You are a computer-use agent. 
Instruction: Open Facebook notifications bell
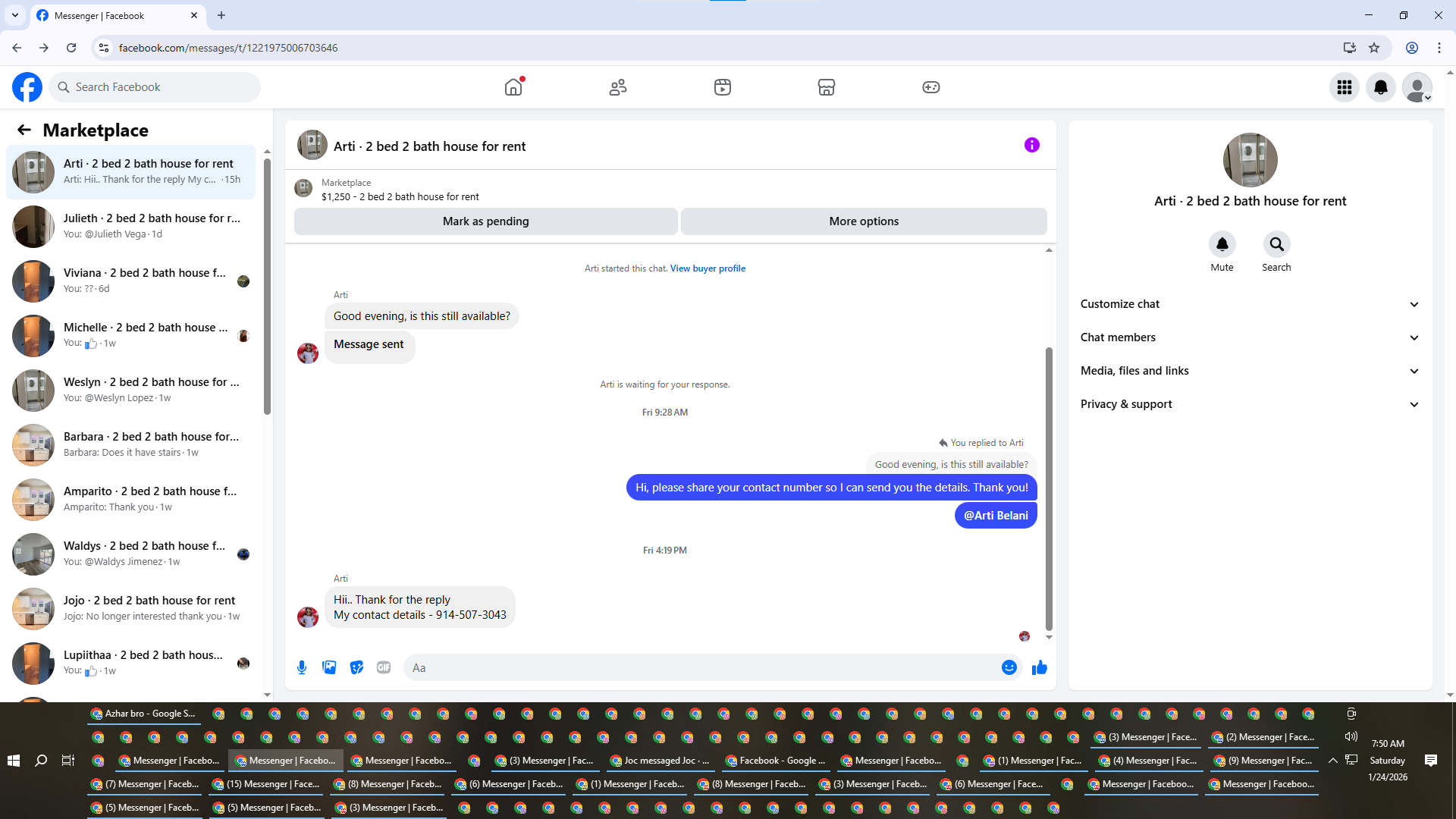pyautogui.click(x=1380, y=87)
